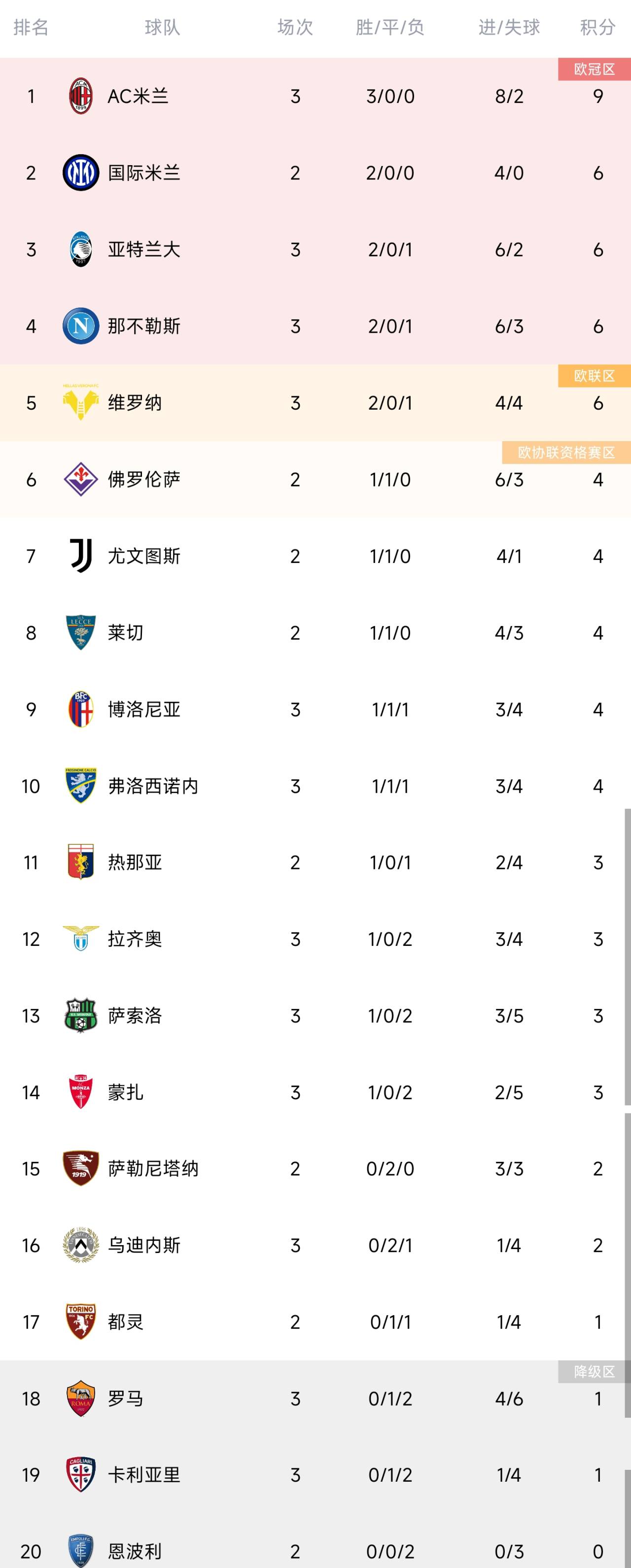
Task: Tap the Napoli N crest
Action: click(80, 326)
